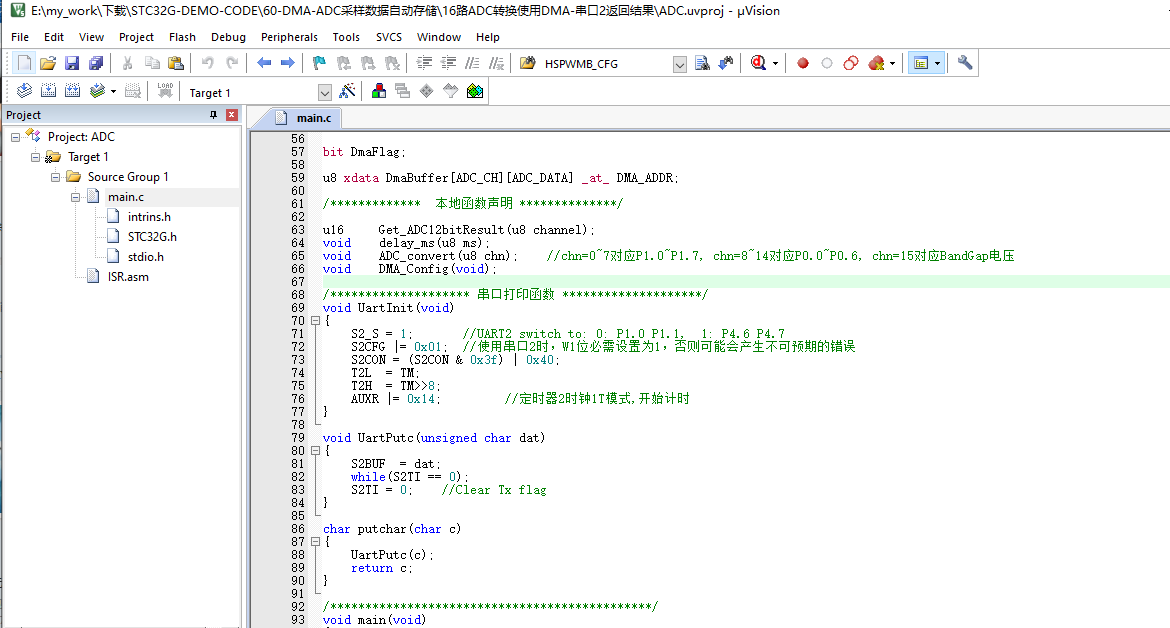This screenshot has width=1170, height=628.
Task: Open the View menu
Action: 91,37
